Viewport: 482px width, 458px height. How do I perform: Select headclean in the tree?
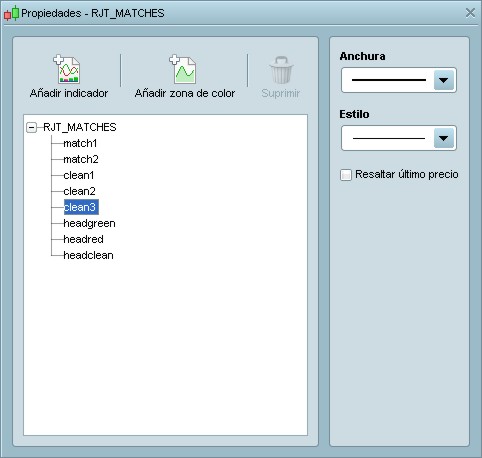(x=88, y=255)
